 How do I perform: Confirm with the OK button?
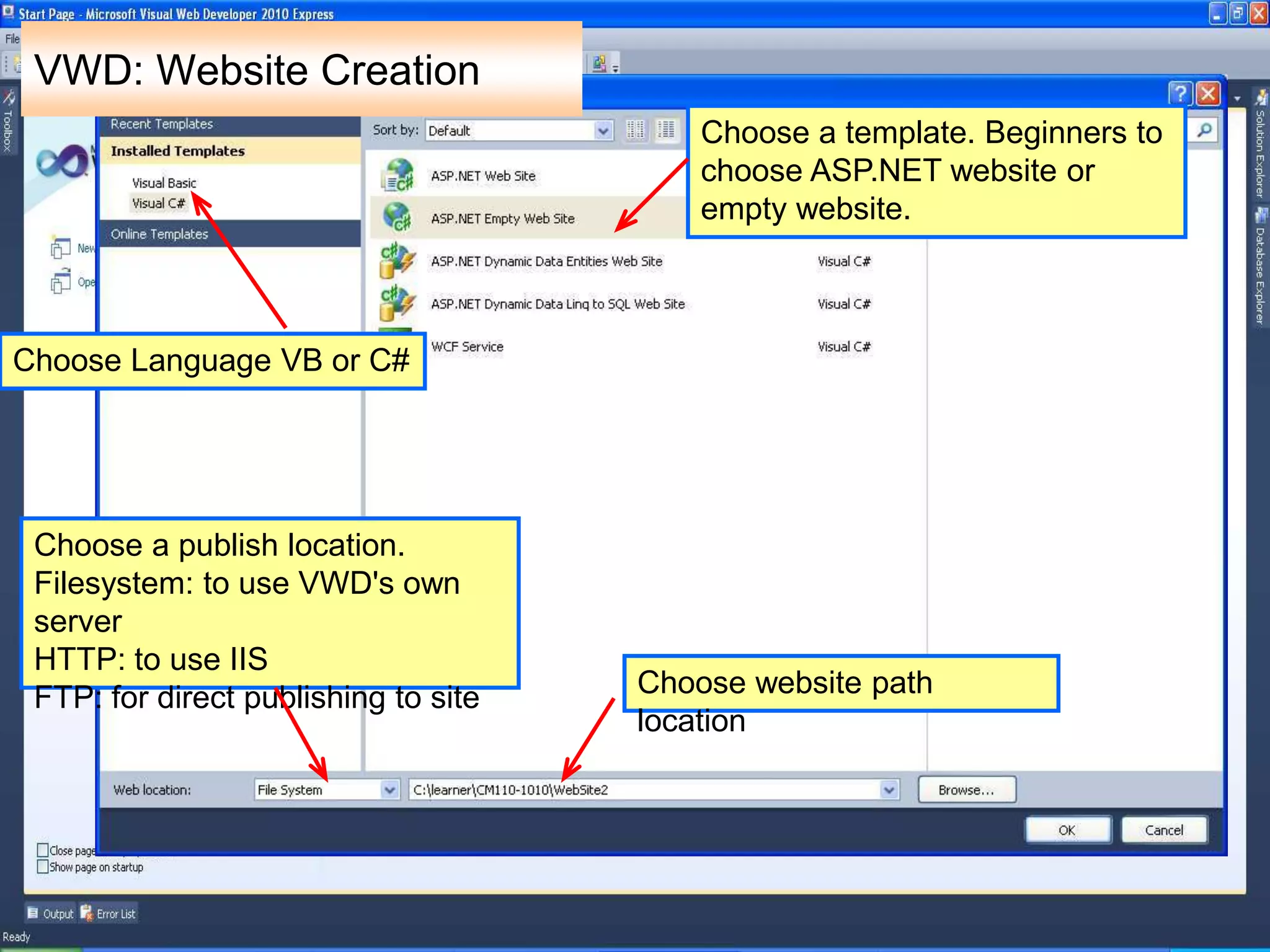pos(1068,830)
